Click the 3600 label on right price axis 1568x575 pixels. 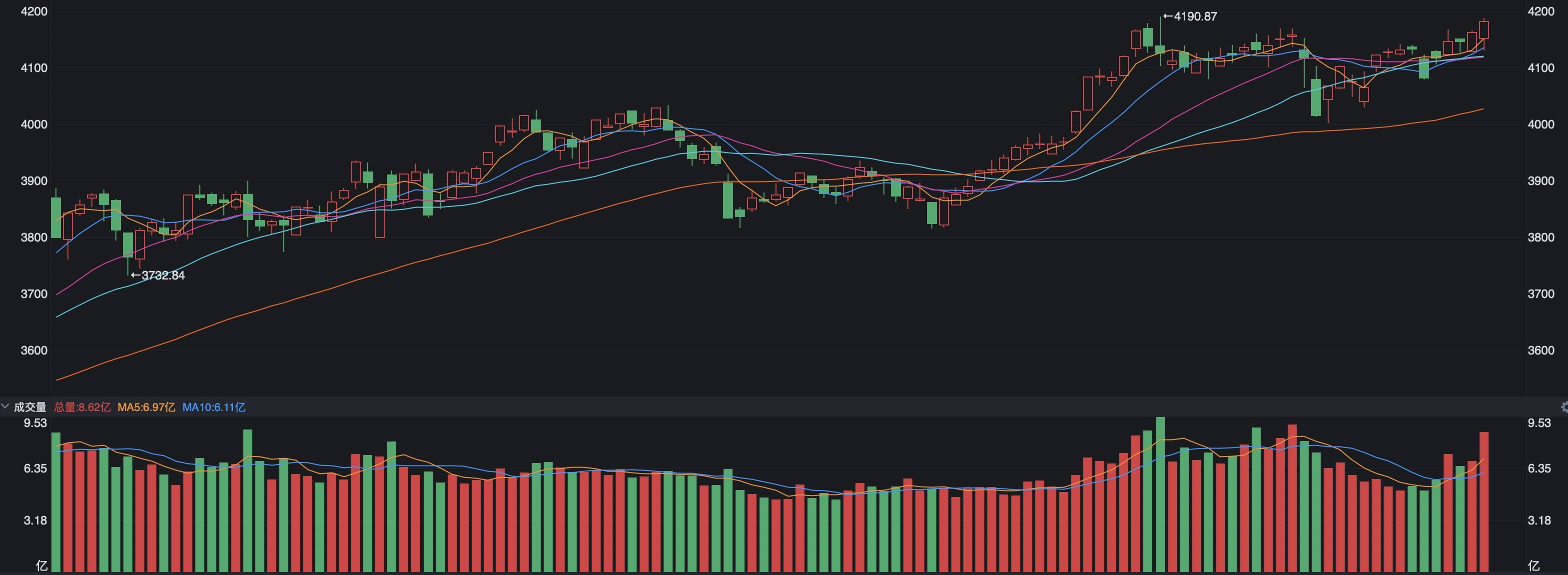click(x=1541, y=350)
